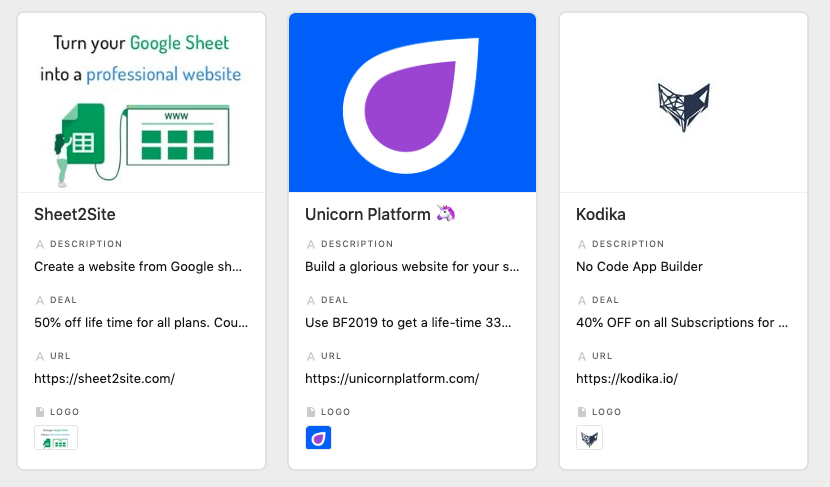Screen dimensions: 830x487
Task: Open the https://unicornplatform.com/ URL
Action: (x=392, y=378)
